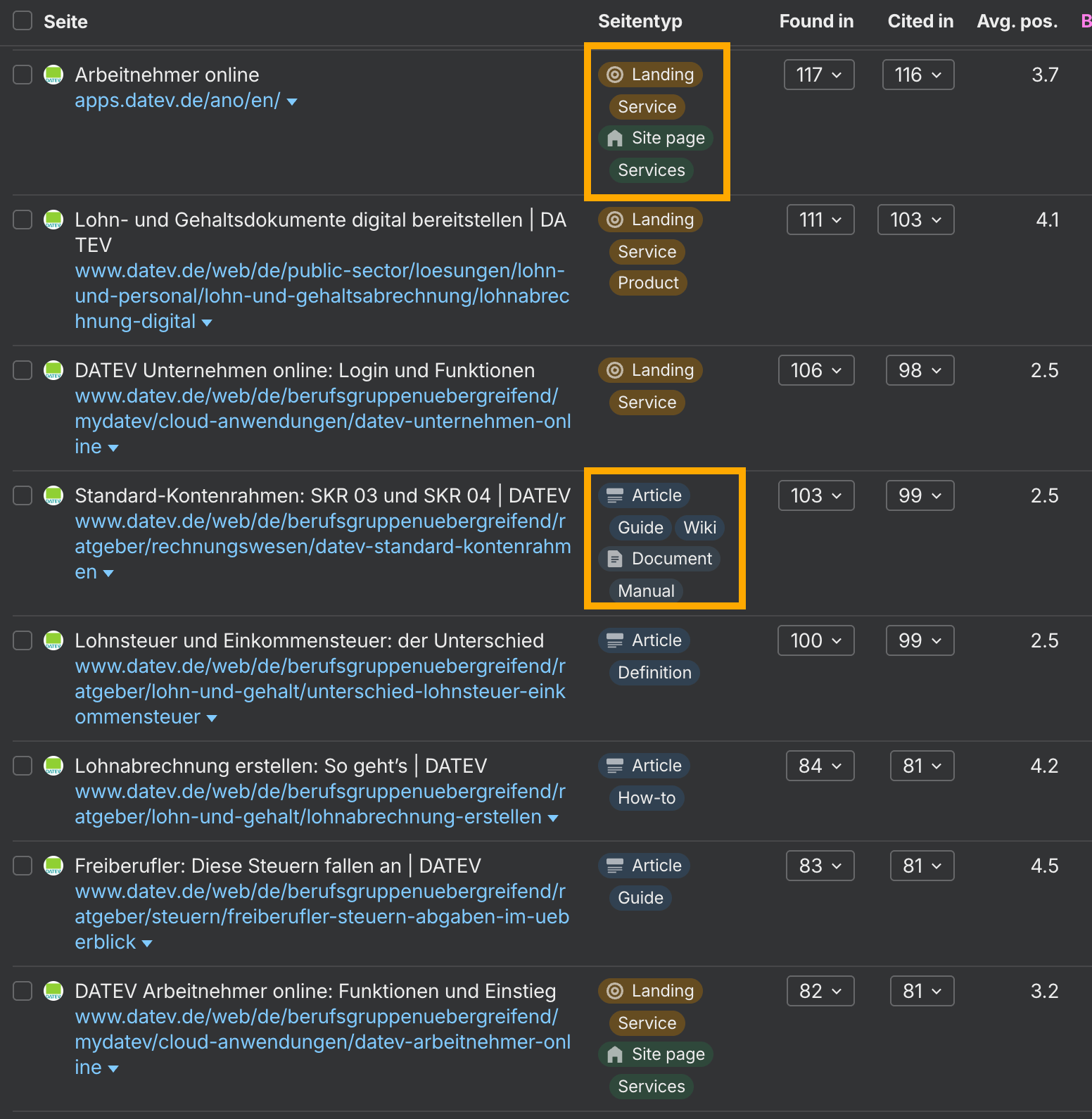
Task: Click DATEV favicon beside Lohn- und Gehaltsdokumente row
Action: tap(53, 220)
